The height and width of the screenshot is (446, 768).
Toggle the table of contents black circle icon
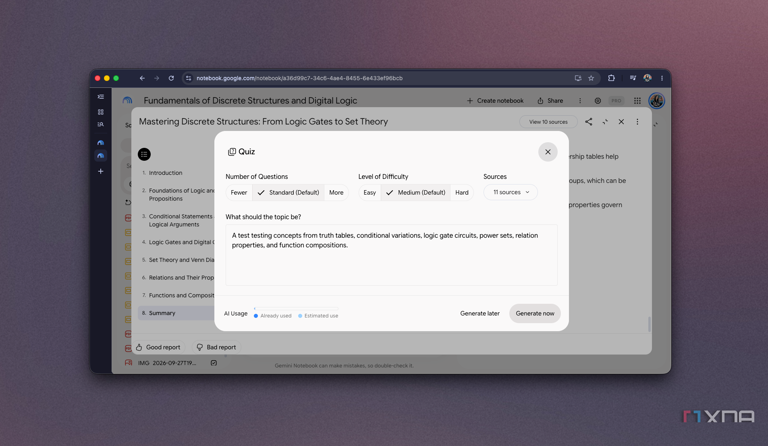[144, 154]
